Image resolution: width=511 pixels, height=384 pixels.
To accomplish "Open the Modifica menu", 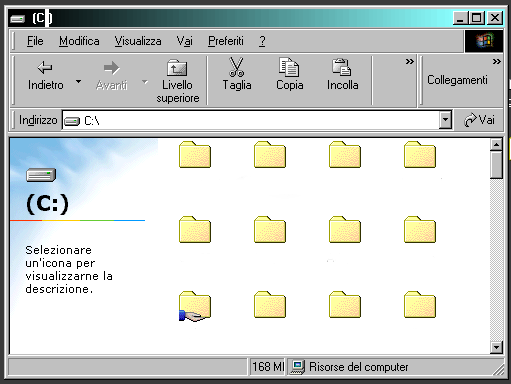I will point(79,41).
